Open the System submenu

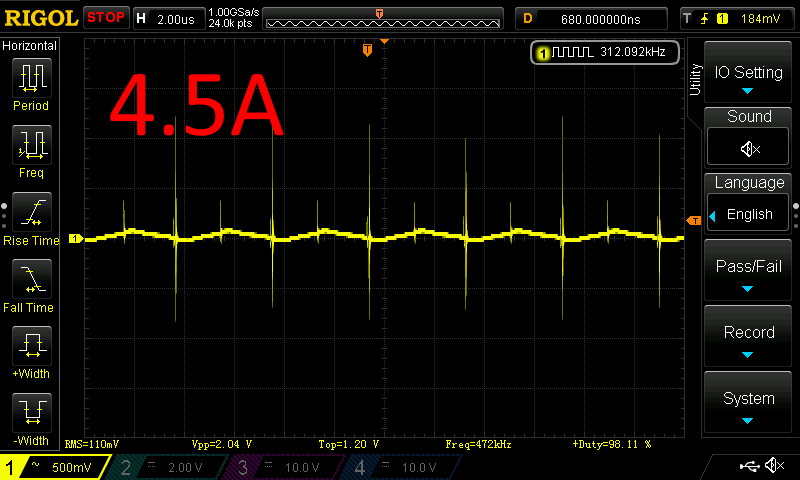748,403
